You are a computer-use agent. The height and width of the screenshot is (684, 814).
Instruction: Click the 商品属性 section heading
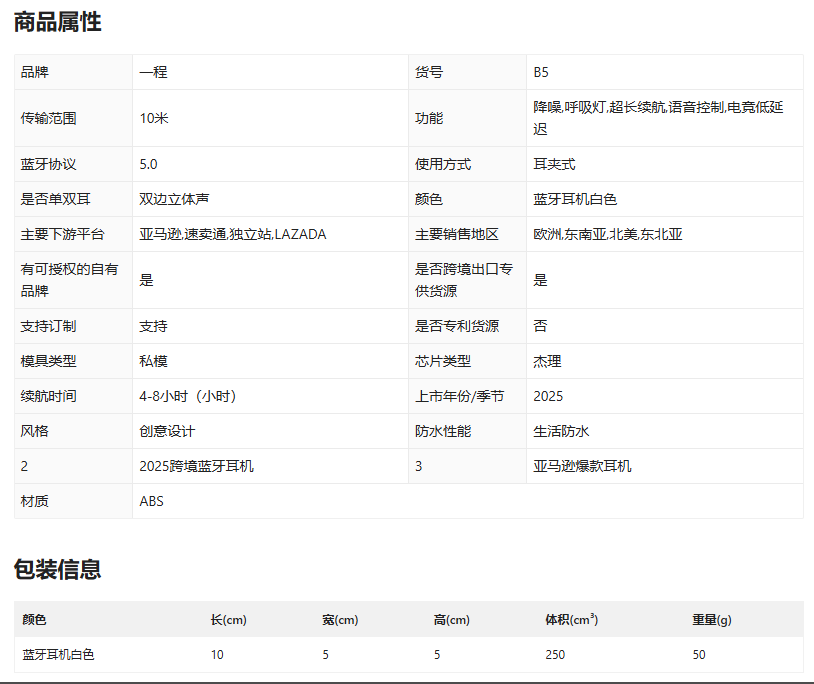pyautogui.click(x=58, y=22)
